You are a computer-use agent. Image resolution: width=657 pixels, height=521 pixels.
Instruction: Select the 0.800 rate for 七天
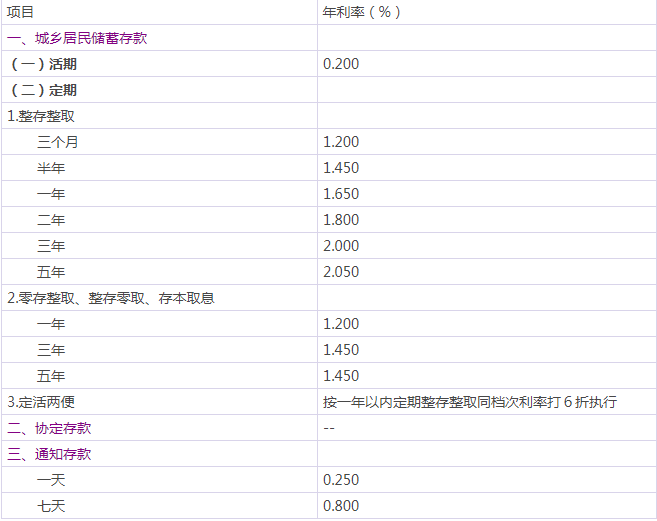(x=340, y=506)
